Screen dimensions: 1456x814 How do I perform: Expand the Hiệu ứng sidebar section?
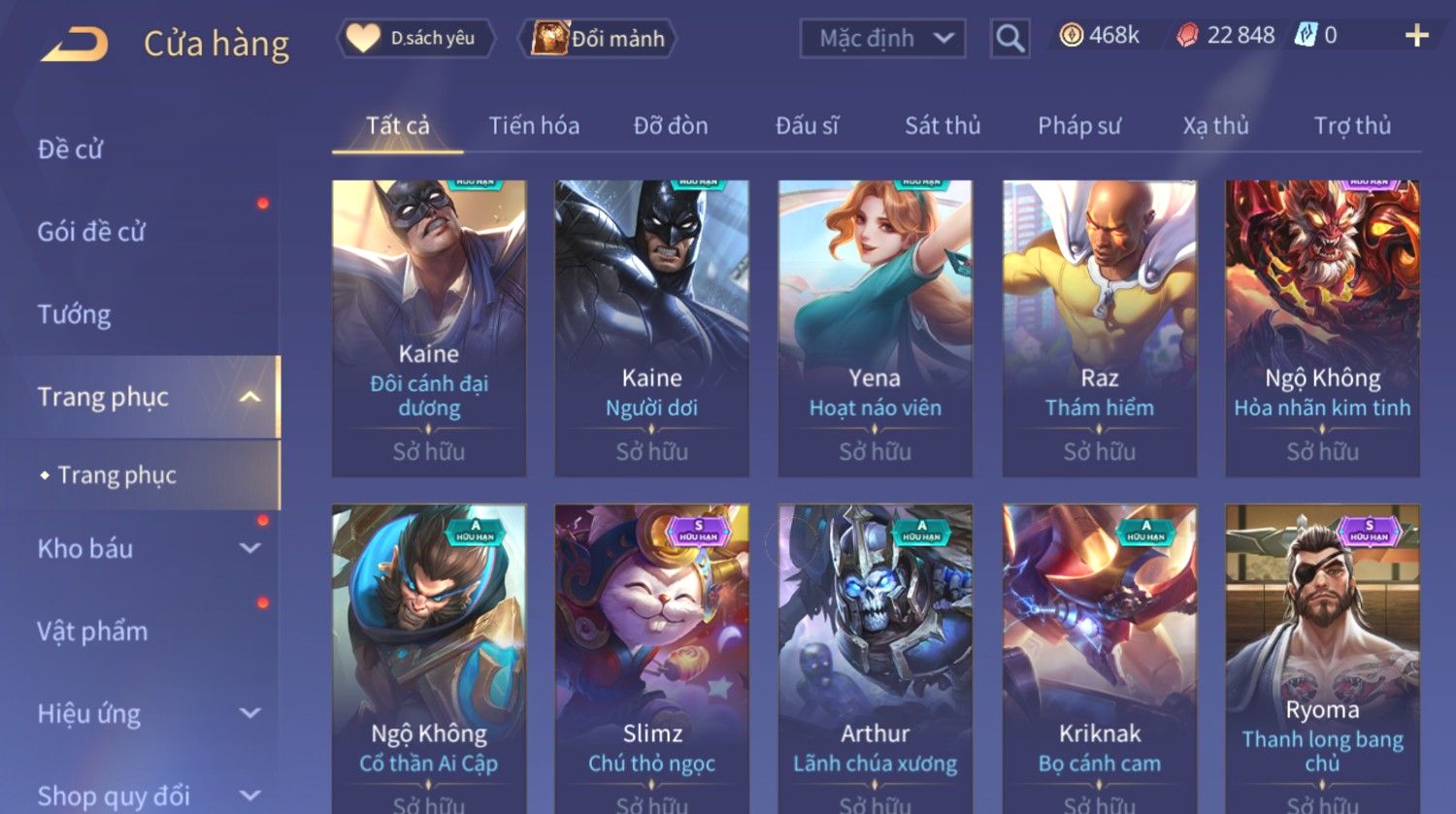[x=249, y=713]
